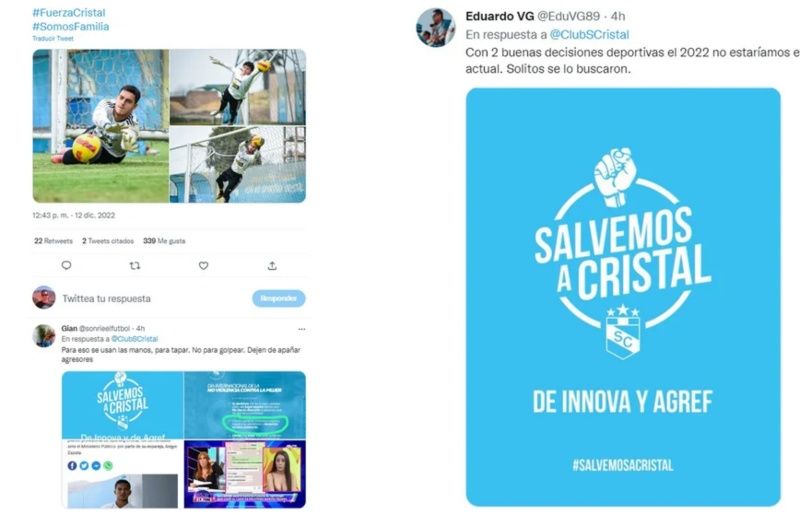Like the tweet with heart icon
This screenshot has height=514, width=800.
pos(204,265)
